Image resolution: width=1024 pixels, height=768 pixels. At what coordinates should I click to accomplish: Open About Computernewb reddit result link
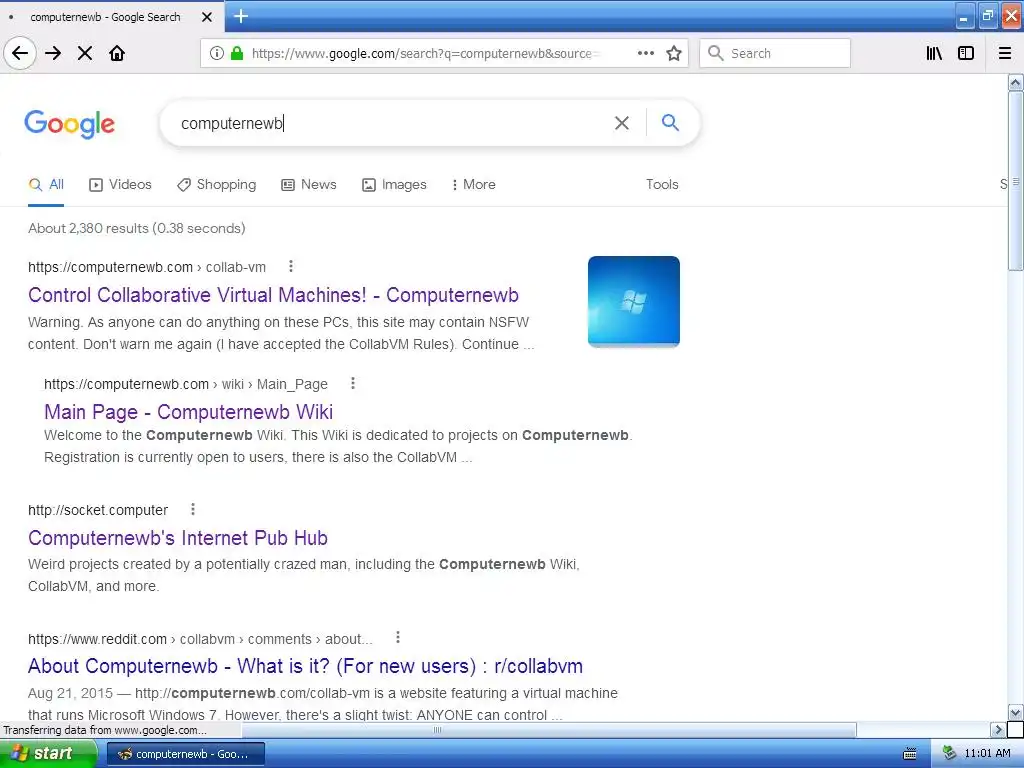306,666
